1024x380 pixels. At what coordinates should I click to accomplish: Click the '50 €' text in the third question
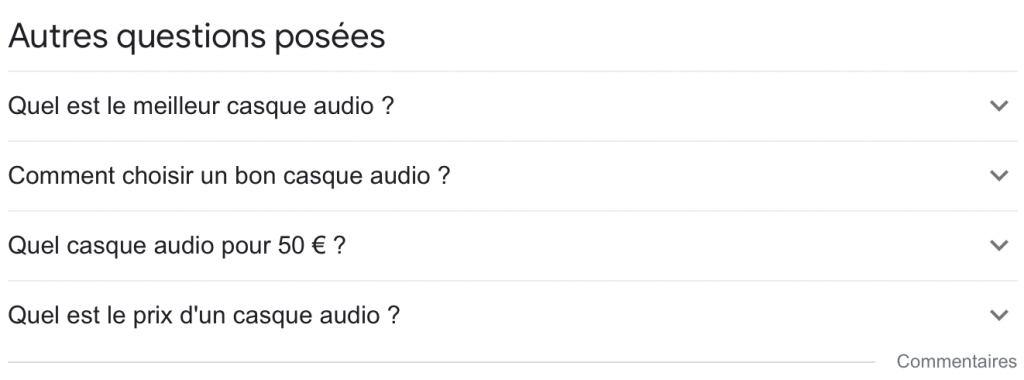(x=302, y=245)
